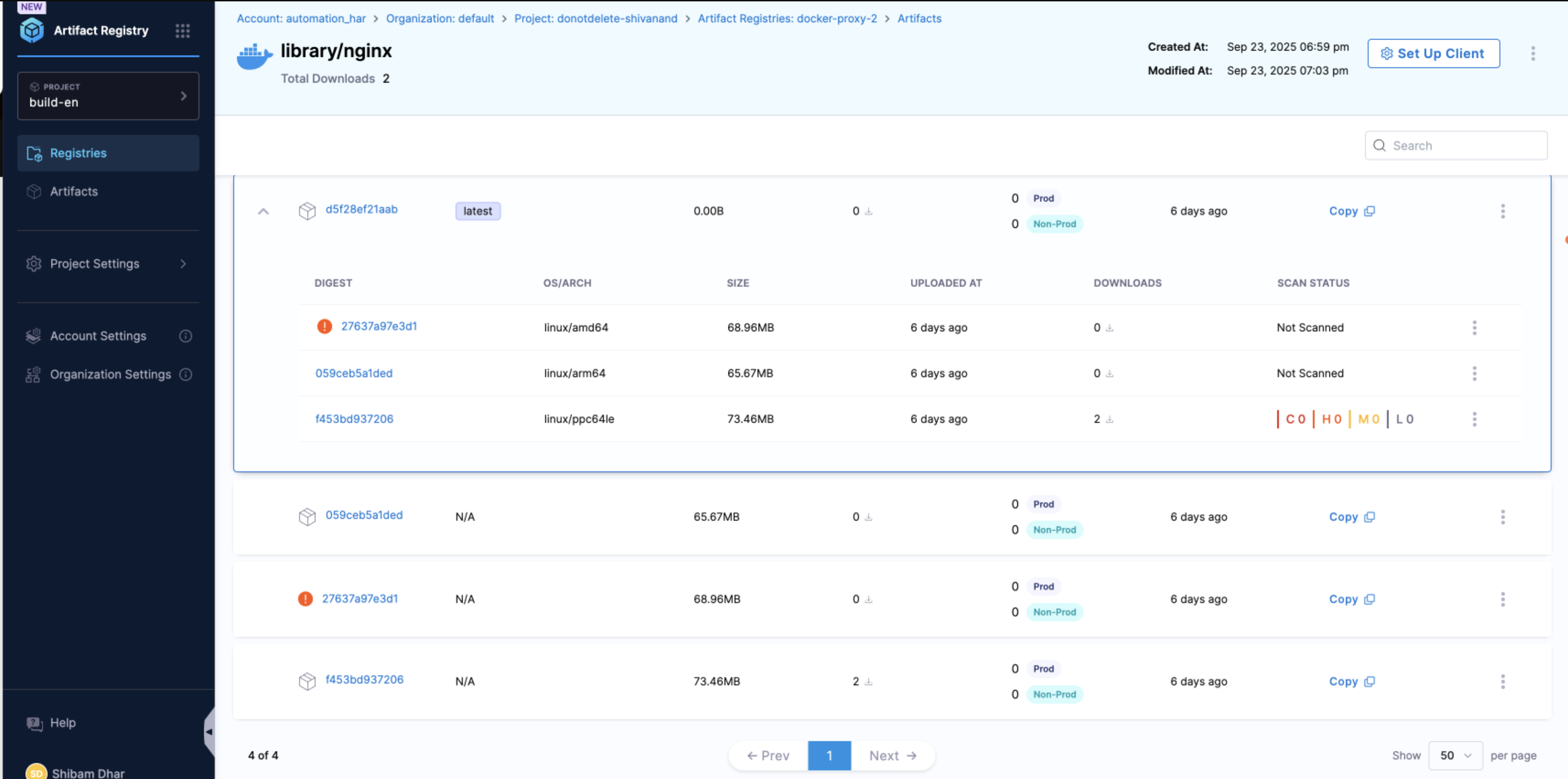Open the 059ceb5a1ded digest link in the expanded table

pos(354,373)
